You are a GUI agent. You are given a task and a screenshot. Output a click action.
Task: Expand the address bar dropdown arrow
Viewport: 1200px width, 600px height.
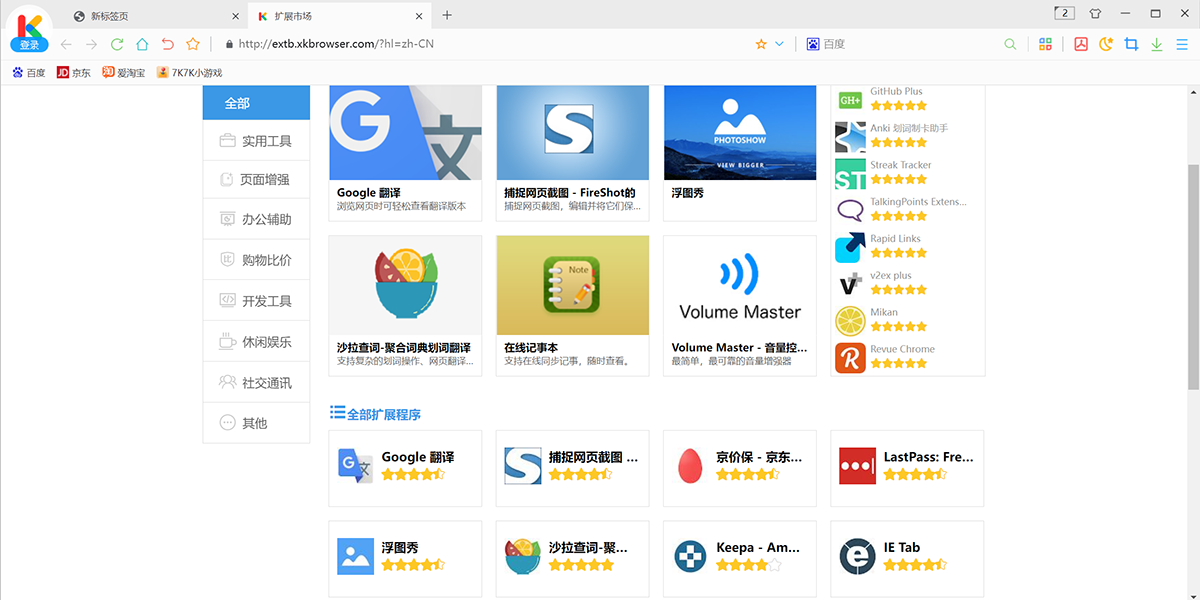point(779,44)
